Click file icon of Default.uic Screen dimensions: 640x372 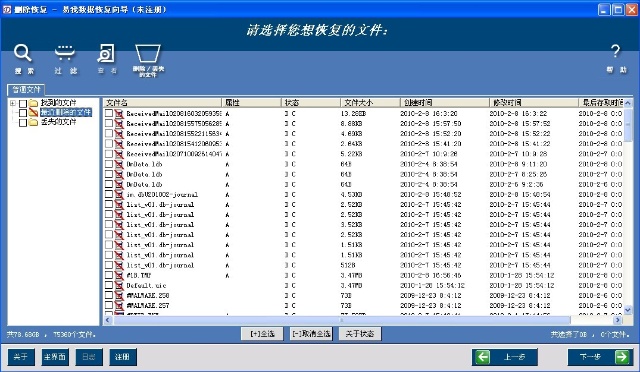click(119, 285)
